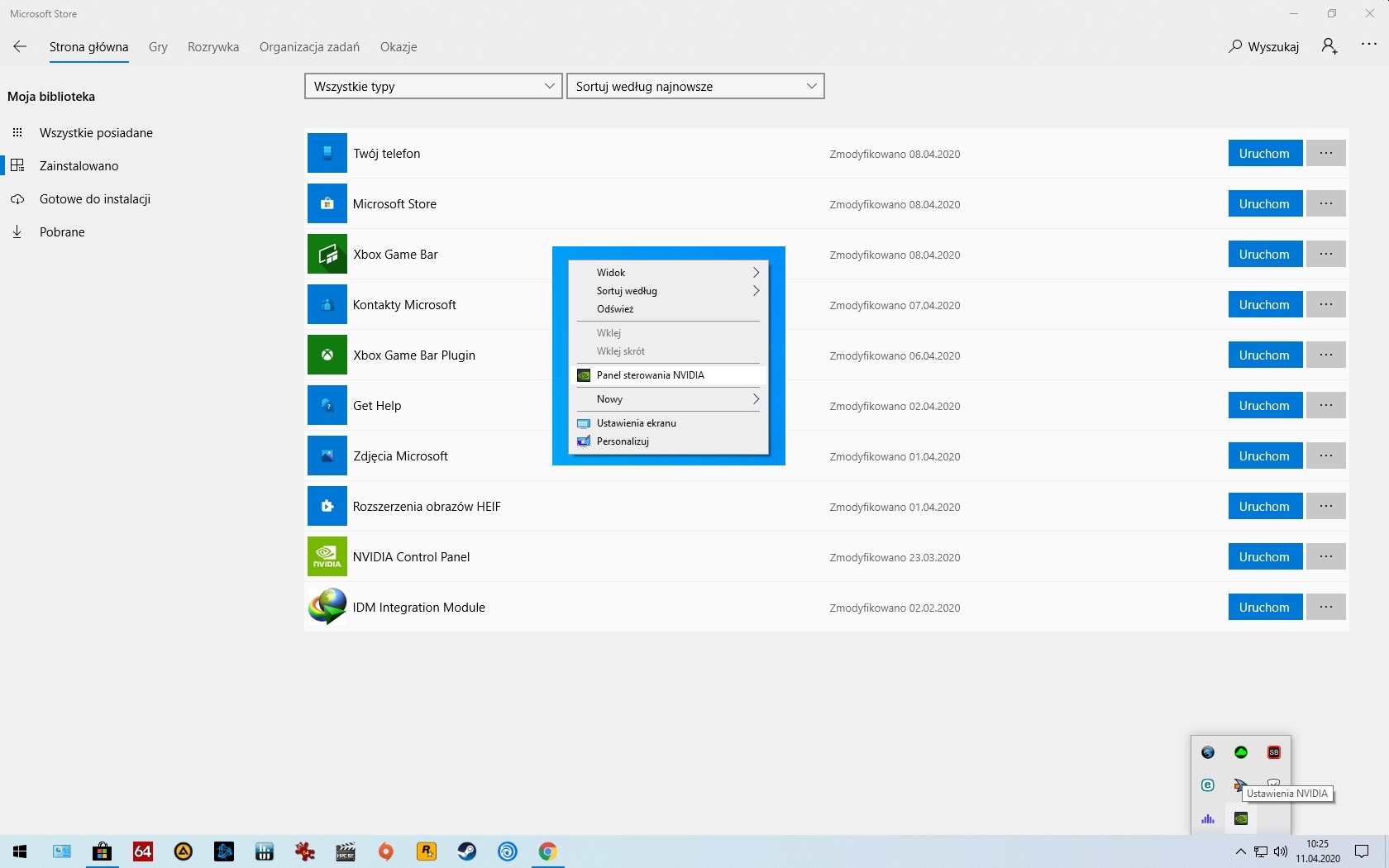The image size is (1389, 868).
Task: Launch Microsoft Store with Uruchom button
Action: pyautogui.click(x=1265, y=203)
